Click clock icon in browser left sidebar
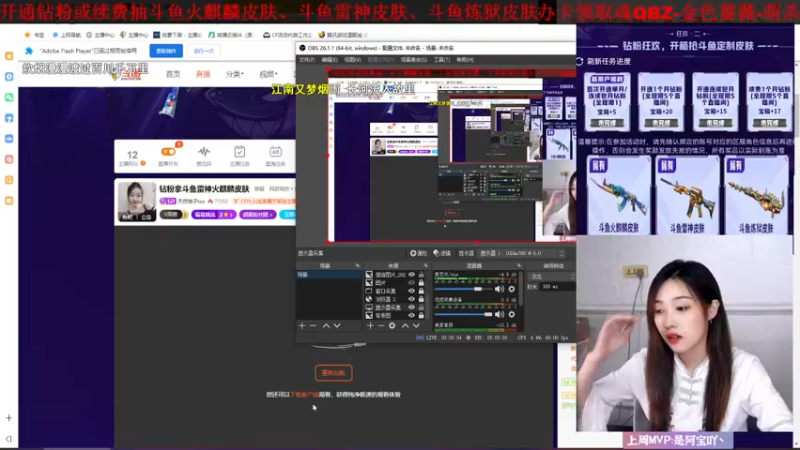Viewport: 800px width, 450px height. point(9,77)
